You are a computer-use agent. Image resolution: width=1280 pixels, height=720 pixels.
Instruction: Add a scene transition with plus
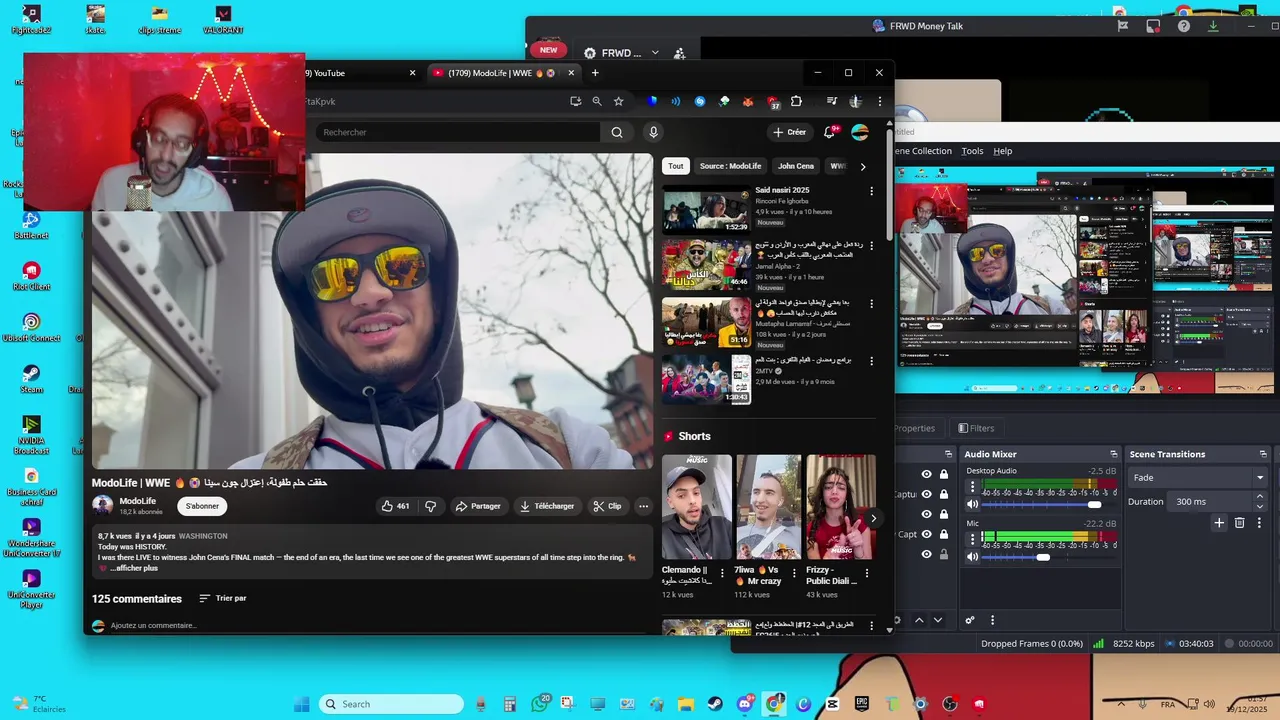(1219, 522)
